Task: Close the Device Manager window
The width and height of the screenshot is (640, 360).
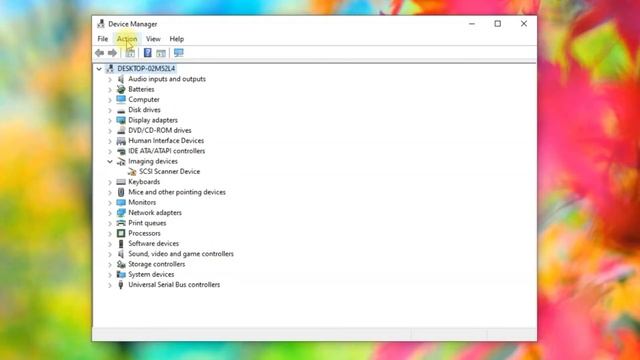Action: pos(524,24)
